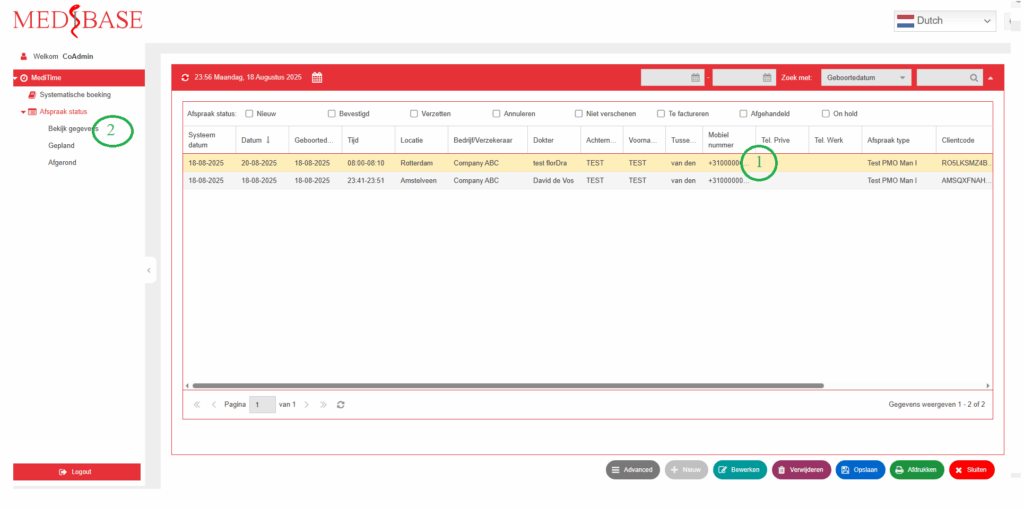
Task: Collapse the sidebar with the left chevron handle
Action: 149,270
